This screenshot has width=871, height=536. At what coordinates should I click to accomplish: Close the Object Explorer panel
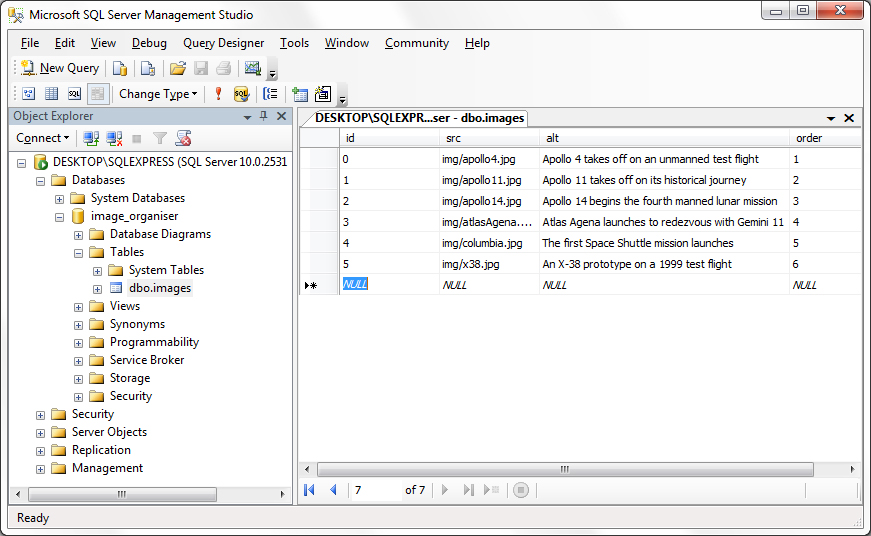282,116
